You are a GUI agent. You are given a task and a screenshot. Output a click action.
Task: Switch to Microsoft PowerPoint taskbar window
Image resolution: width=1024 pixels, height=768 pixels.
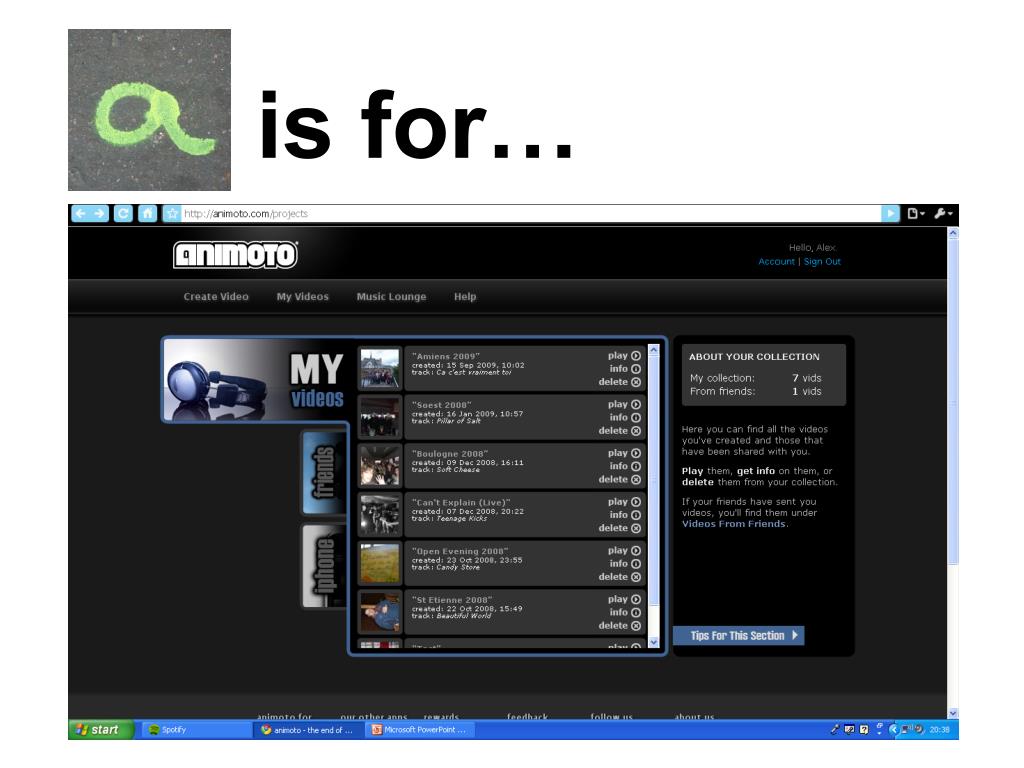[420, 729]
